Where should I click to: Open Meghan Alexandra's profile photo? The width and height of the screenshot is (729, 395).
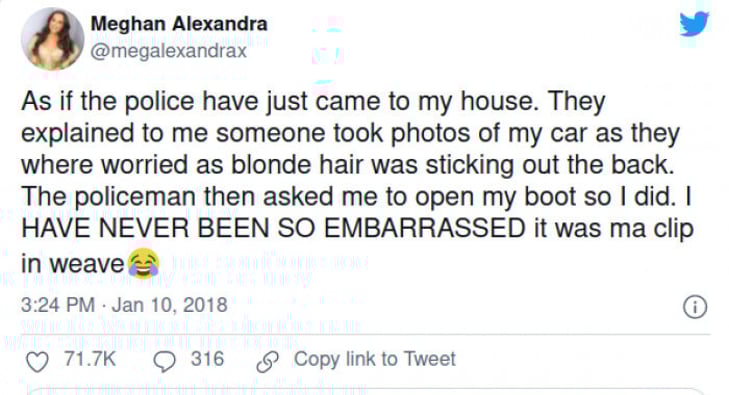point(53,39)
